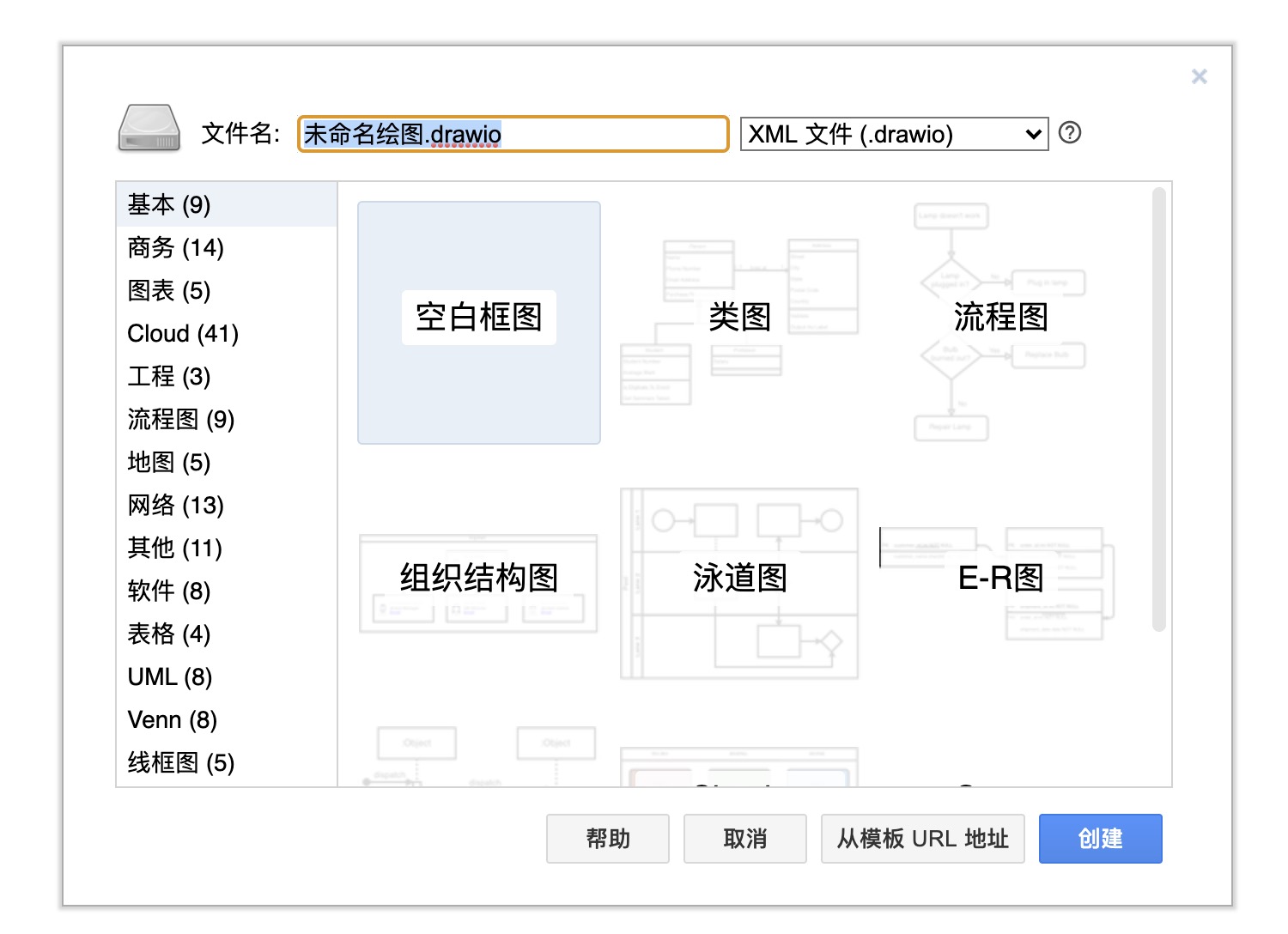Image resolution: width=1288 pixels, height=934 pixels.
Task: Click the hard drive storage icon
Action: click(149, 129)
